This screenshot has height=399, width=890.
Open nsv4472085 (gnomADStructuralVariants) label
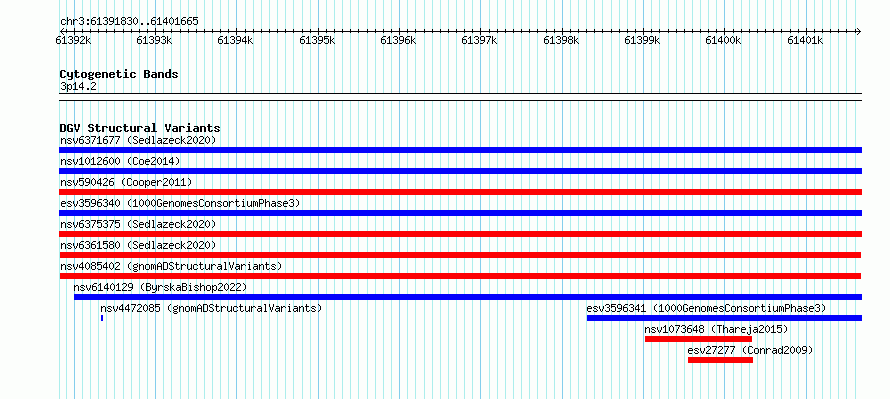point(211,308)
